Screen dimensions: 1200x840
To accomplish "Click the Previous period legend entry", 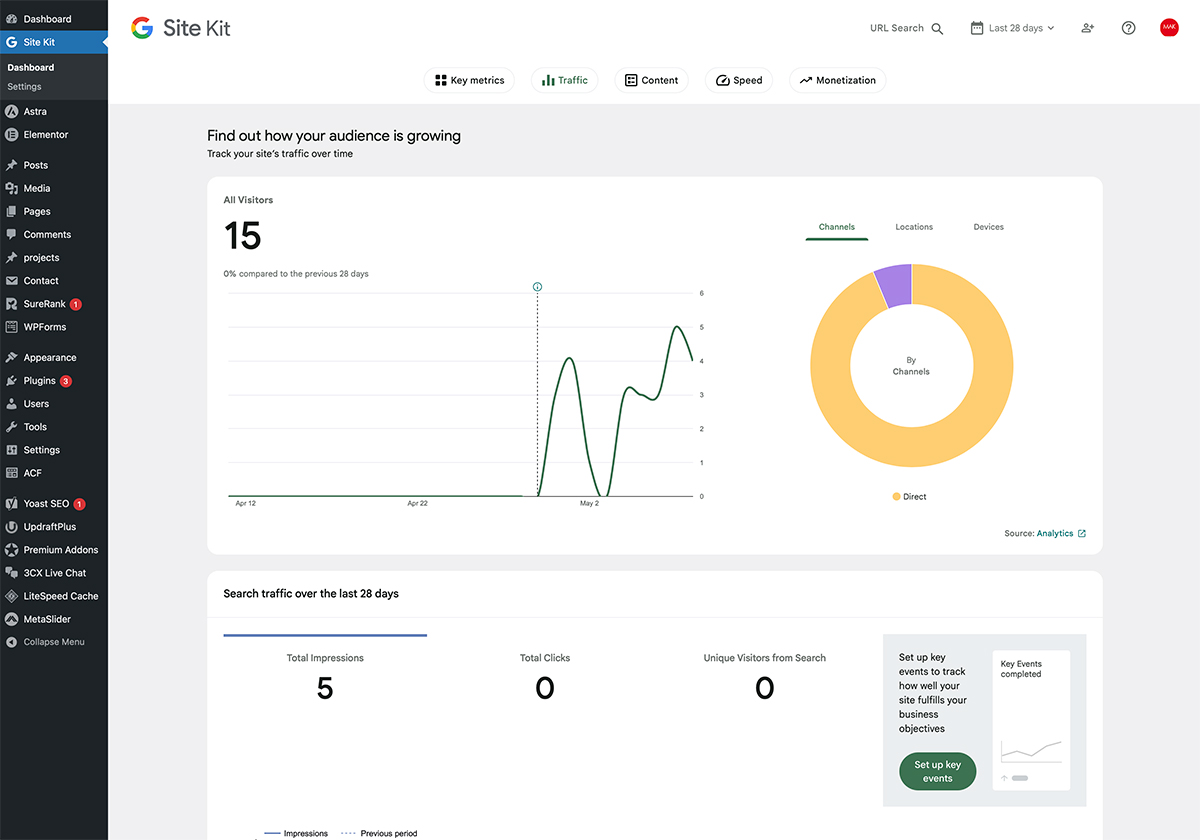I will (x=379, y=833).
